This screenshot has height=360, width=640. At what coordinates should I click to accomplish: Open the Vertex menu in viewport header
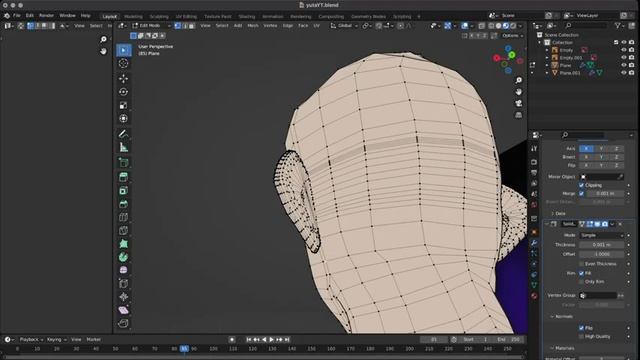270,26
